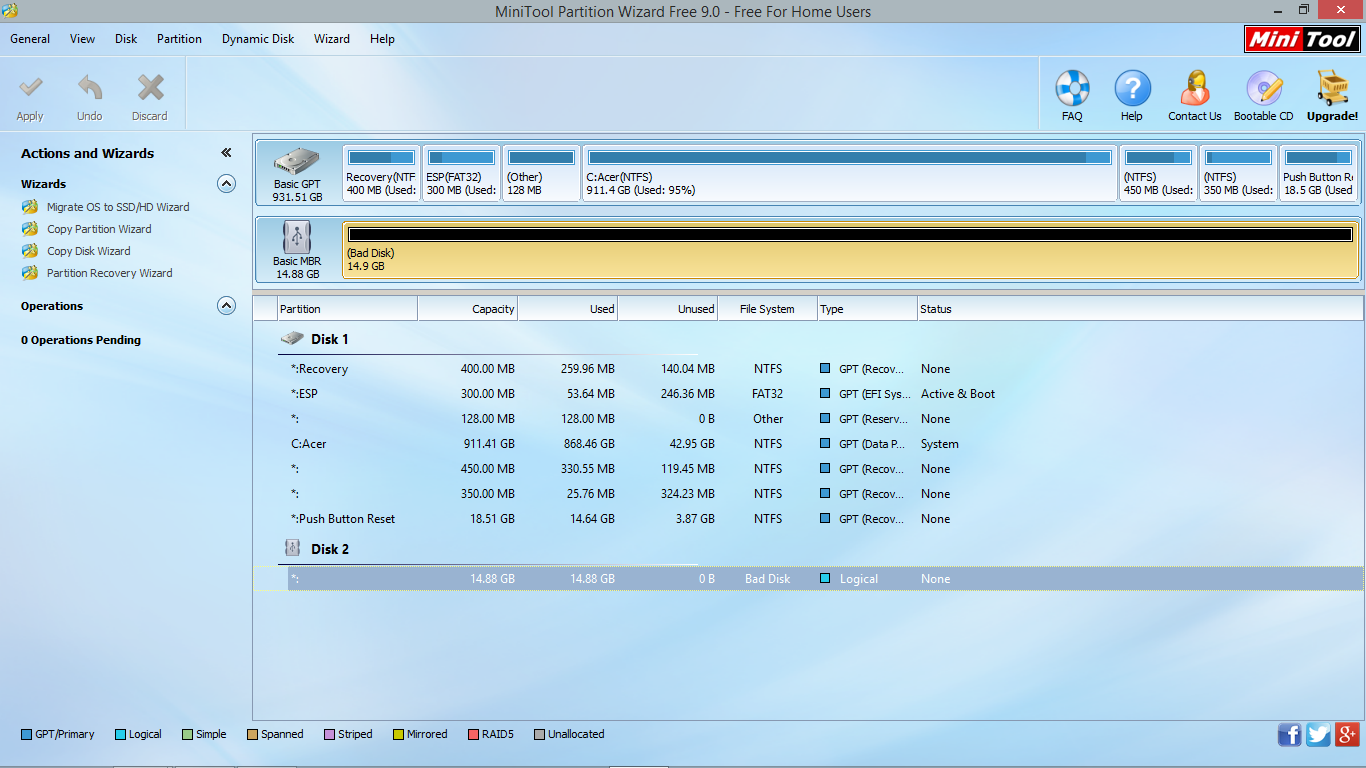Open the Disk menu
1366x768 pixels.
[x=126, y=39]
